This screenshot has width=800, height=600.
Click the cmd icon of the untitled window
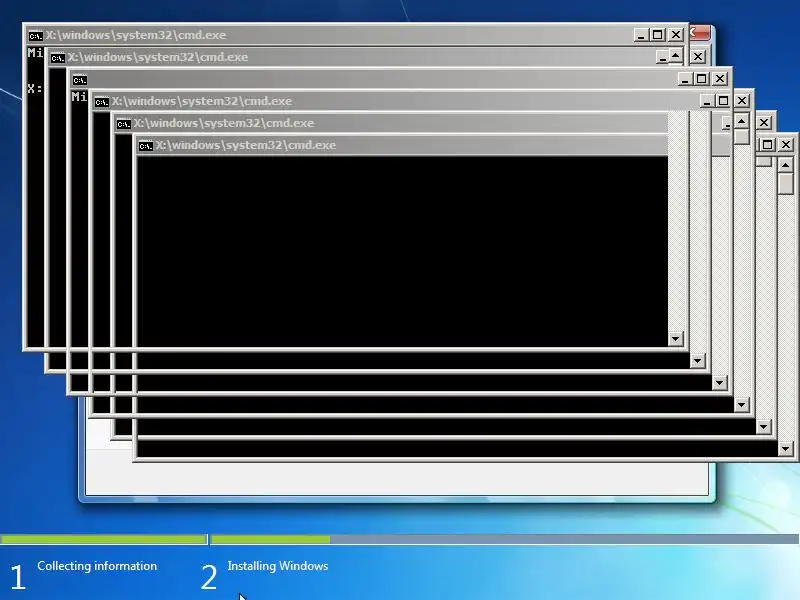[x=80, y=80]
